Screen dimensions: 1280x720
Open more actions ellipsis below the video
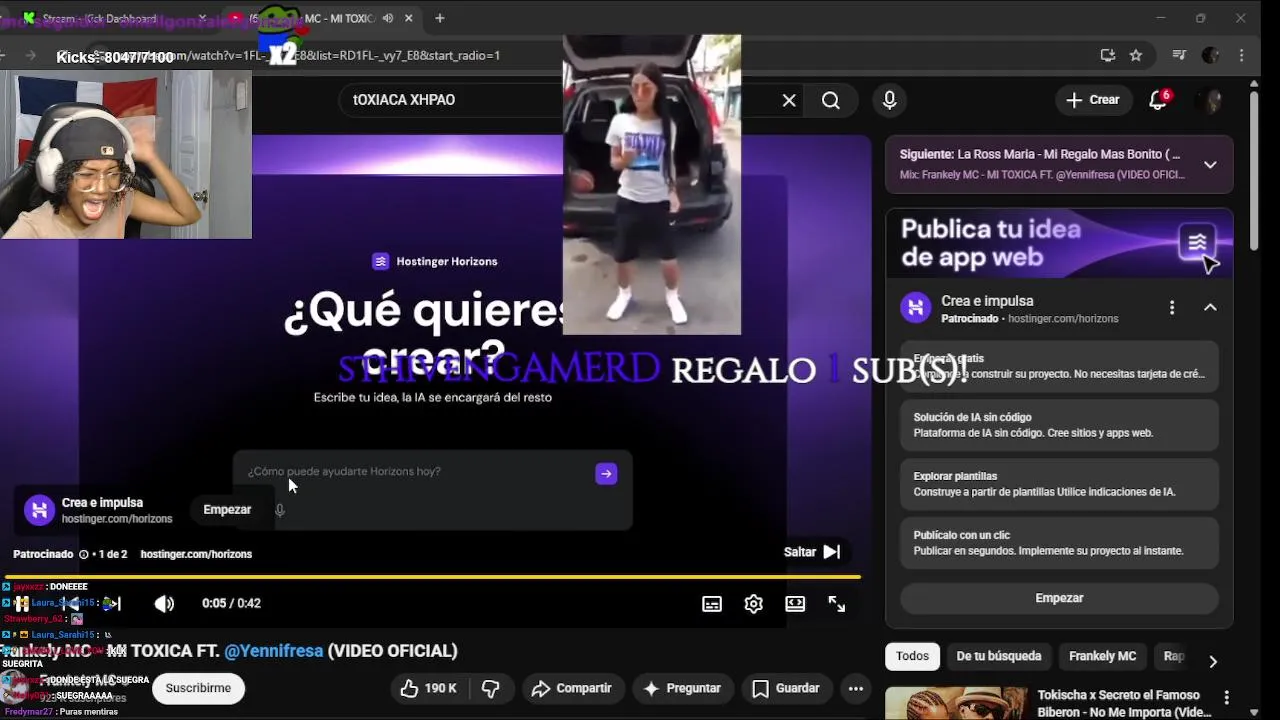click(x=856, y=688)
